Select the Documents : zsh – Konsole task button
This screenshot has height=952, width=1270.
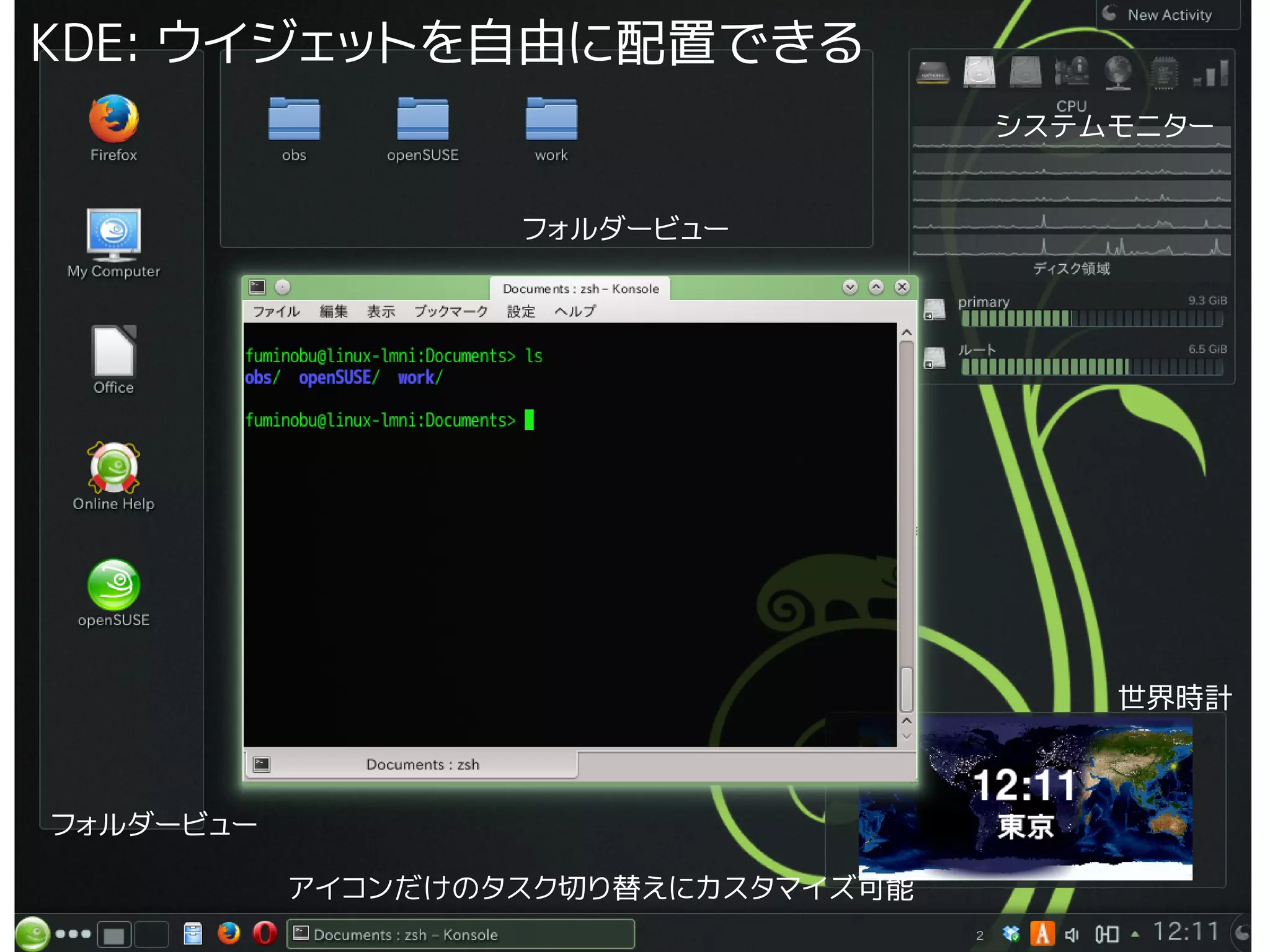tap(461, 934)
